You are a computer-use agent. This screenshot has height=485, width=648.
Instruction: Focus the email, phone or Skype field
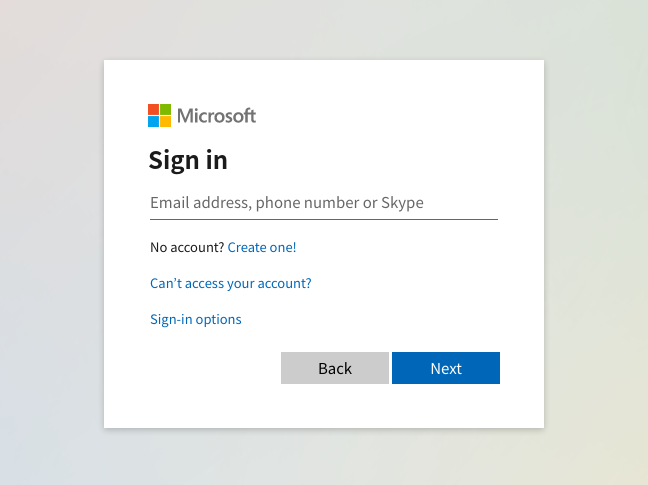pyautogui.click(x=324, y=203)
